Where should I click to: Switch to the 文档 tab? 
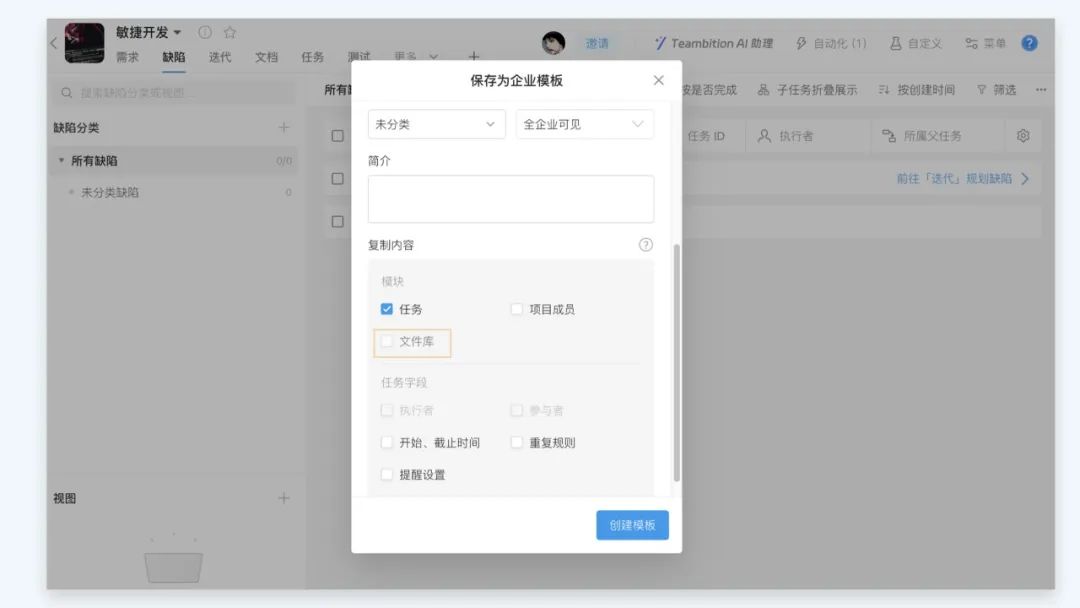266,58
